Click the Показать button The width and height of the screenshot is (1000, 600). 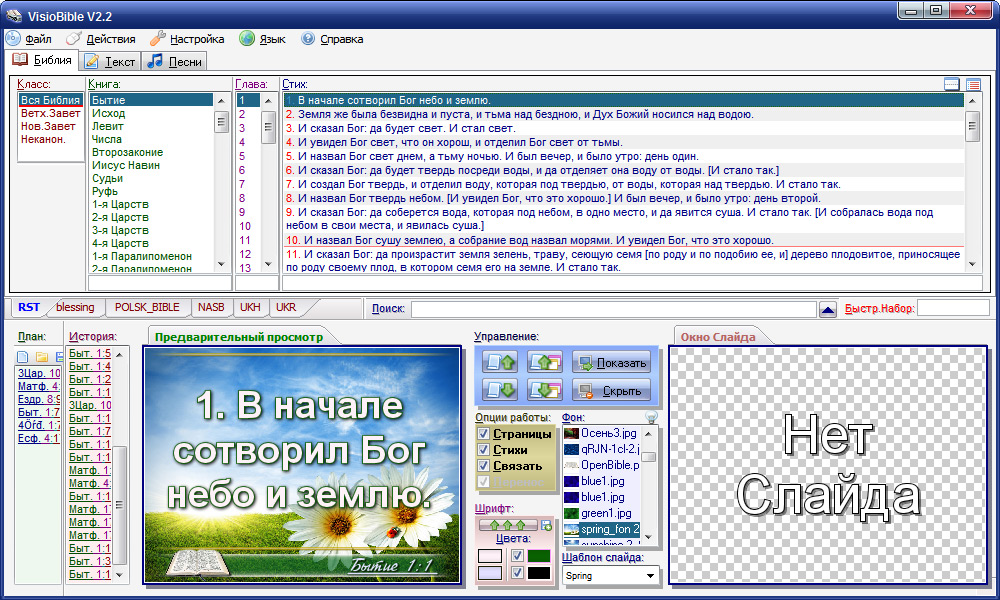point(611,363)
